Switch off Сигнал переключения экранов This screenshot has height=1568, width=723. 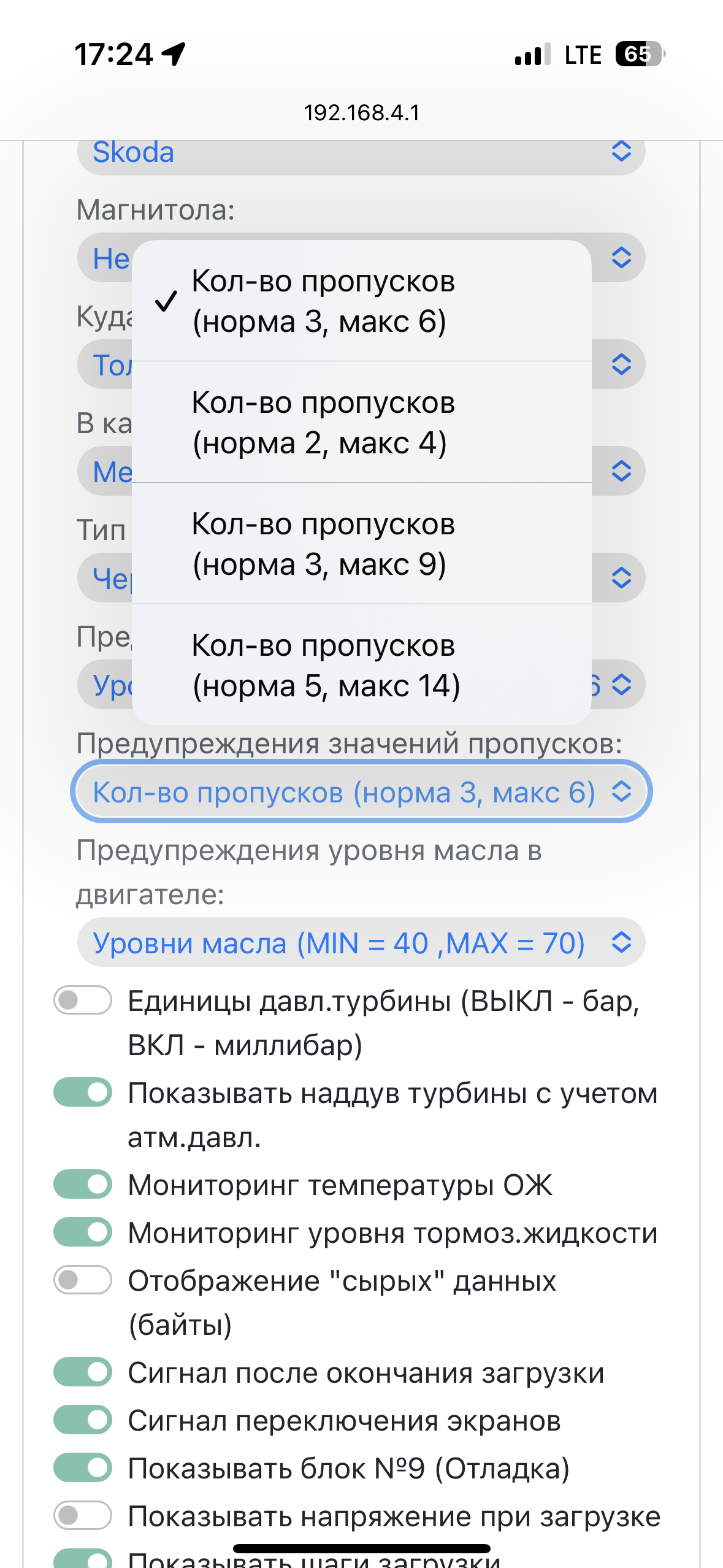coord(83,1420)
